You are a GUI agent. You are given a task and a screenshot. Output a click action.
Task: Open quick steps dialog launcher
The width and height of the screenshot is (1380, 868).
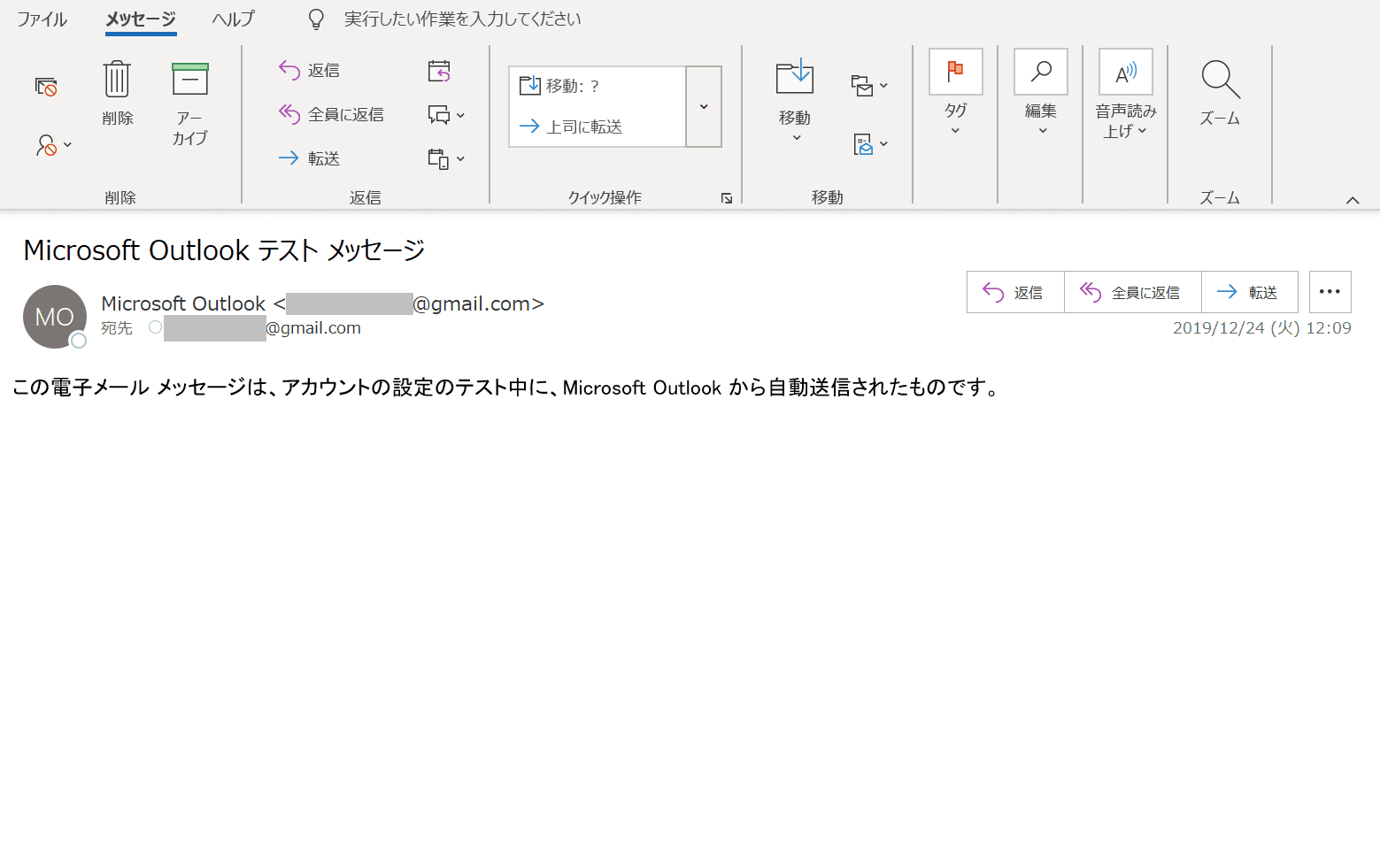[x=727, y=198]
